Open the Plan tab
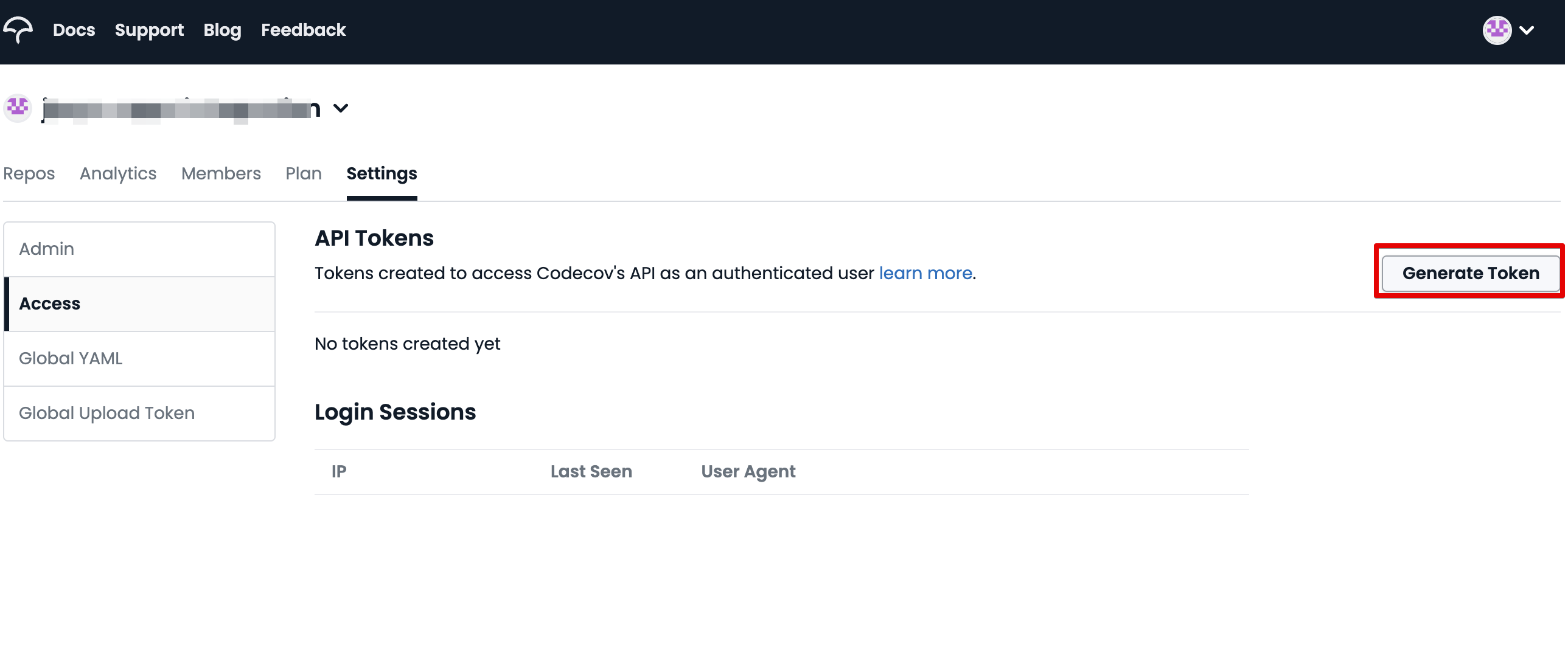Image resolution: width=1568 pixels, height=658 pixels. [303, 173]
